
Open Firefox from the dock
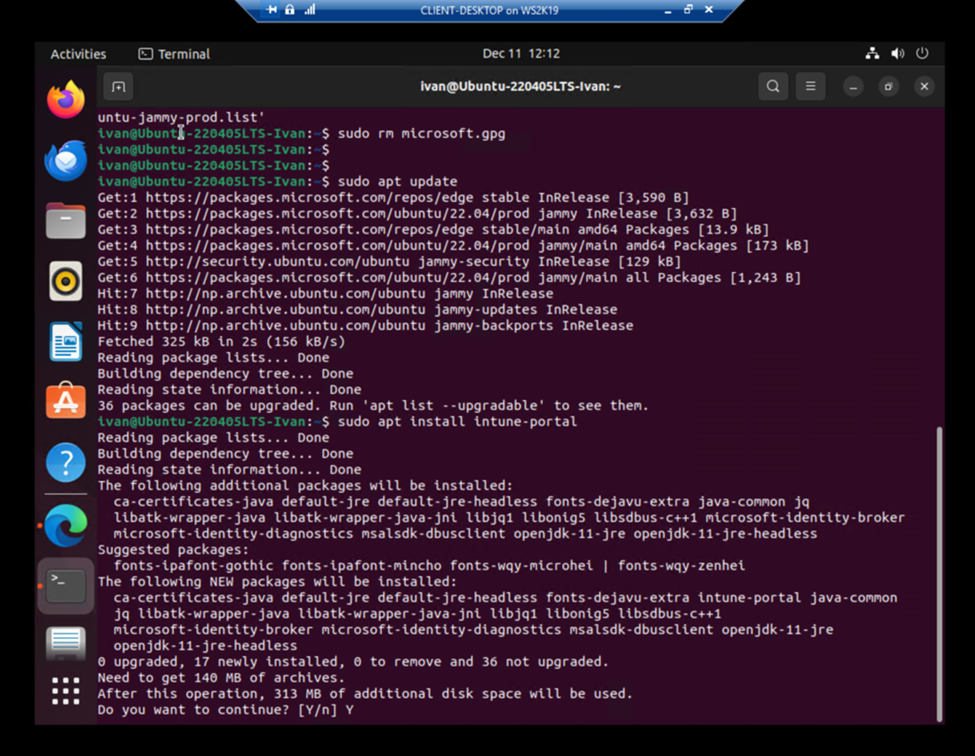(x=65, y=99)
